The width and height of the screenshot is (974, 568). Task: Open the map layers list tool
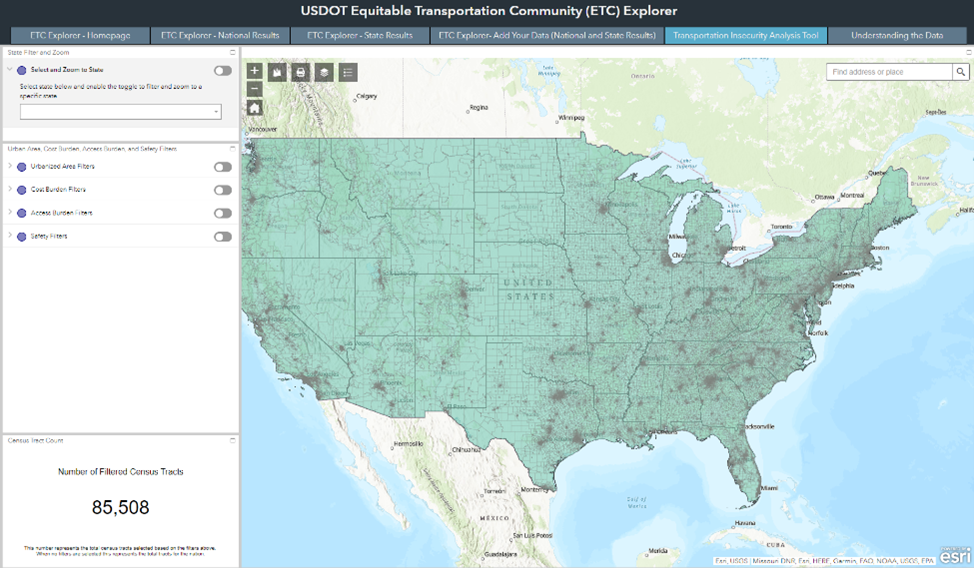click(324, 73)
